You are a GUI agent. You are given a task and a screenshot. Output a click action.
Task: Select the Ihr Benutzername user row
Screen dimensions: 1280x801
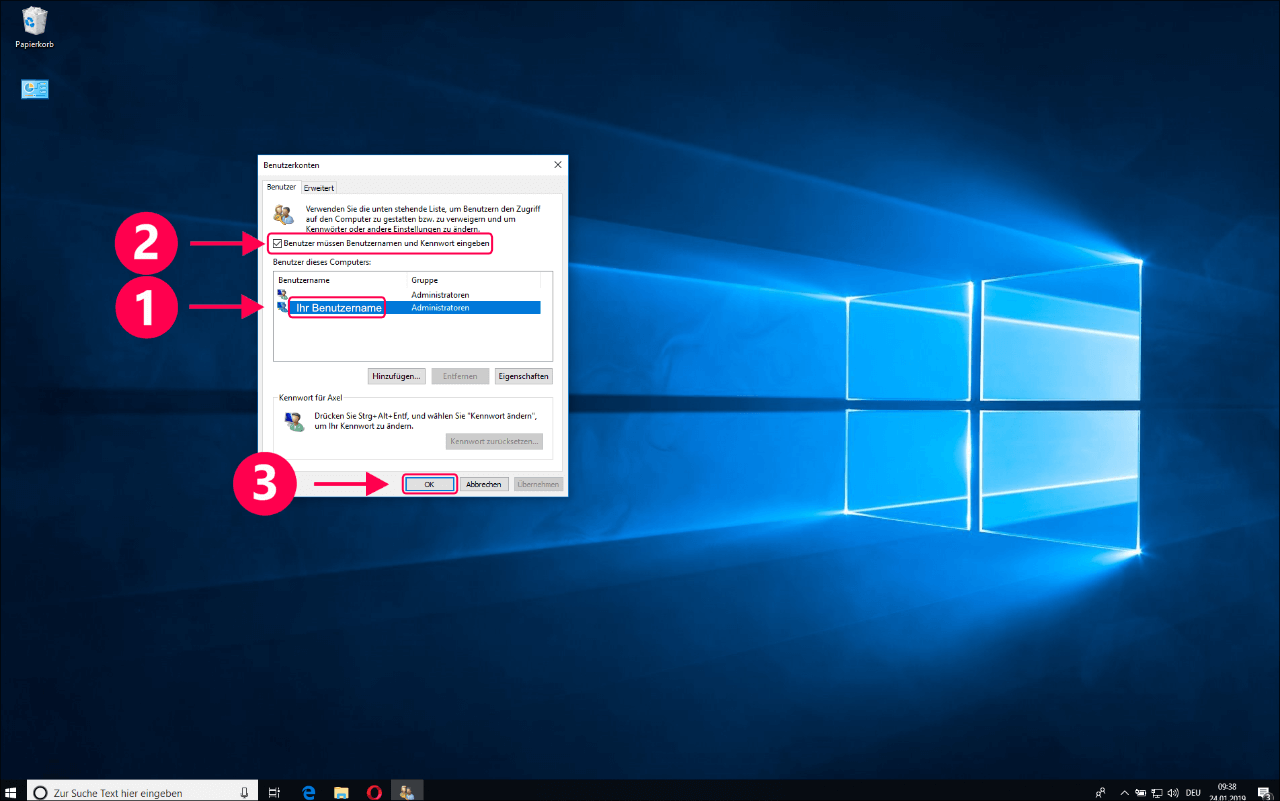point(408,308)
